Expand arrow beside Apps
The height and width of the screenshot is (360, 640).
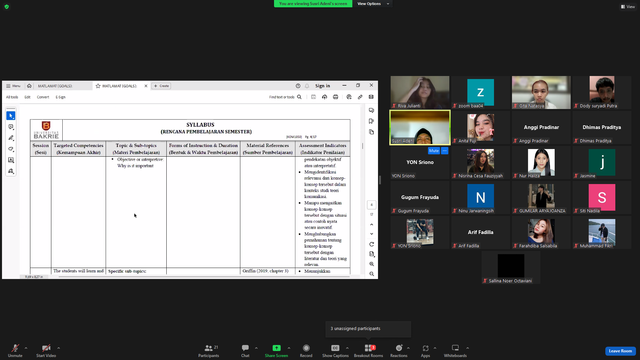pyautogui.click(x=435, y=348)
